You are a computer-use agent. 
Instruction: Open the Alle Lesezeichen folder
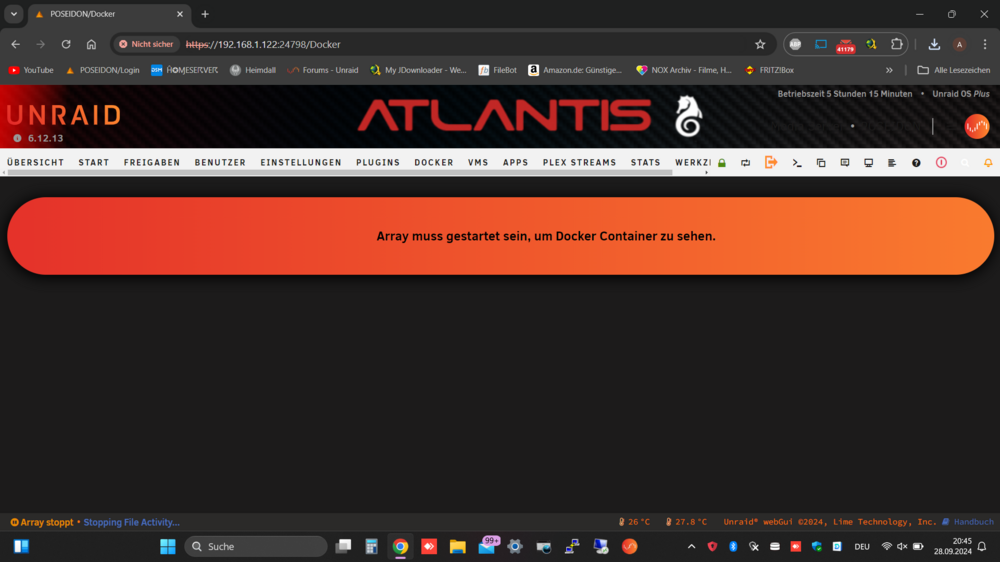click(953, 70)
